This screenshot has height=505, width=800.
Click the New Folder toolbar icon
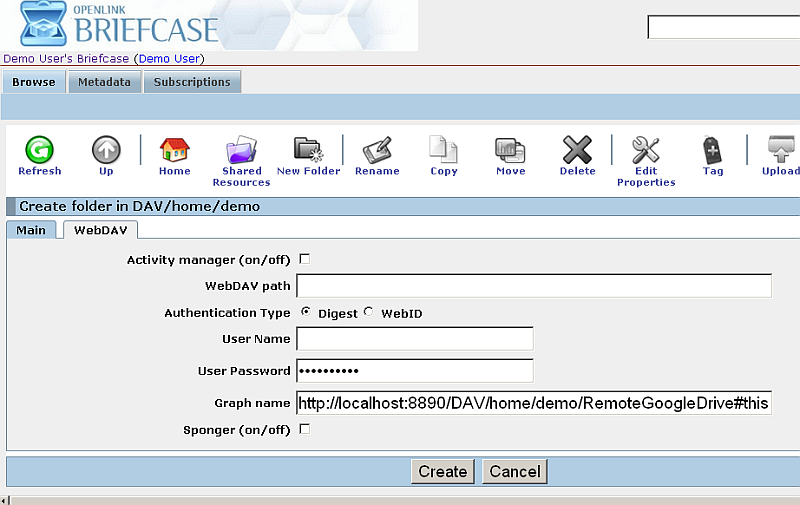pyautogui.click(x=308, y=151)
